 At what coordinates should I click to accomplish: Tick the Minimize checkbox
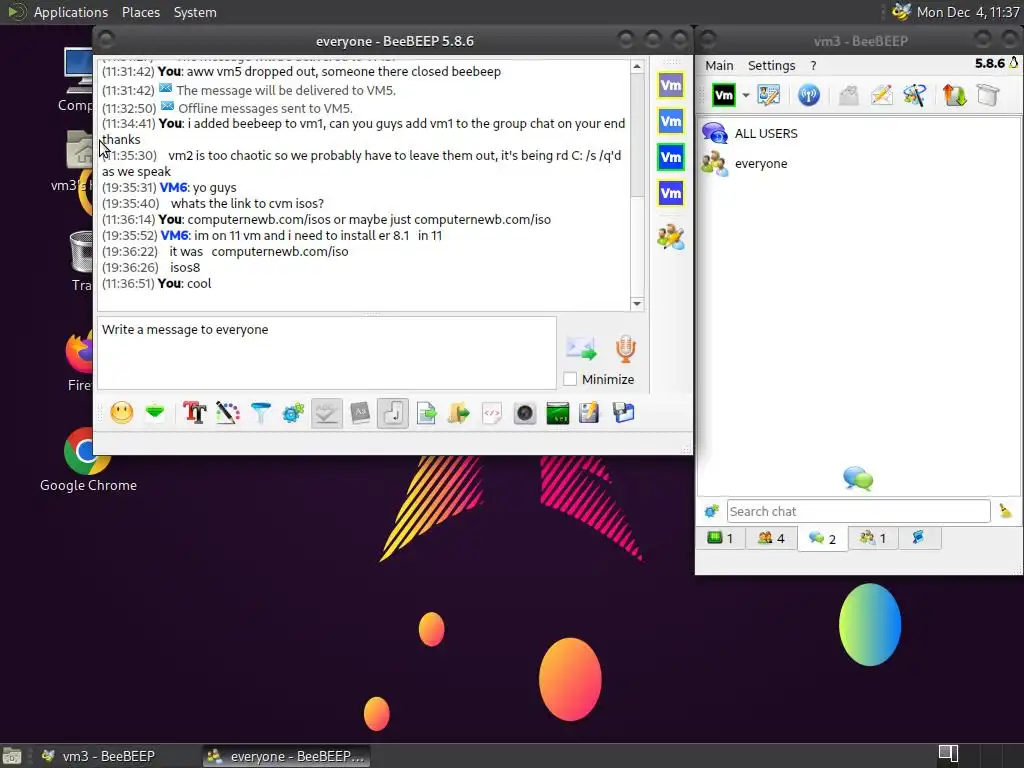coord(570,379)
